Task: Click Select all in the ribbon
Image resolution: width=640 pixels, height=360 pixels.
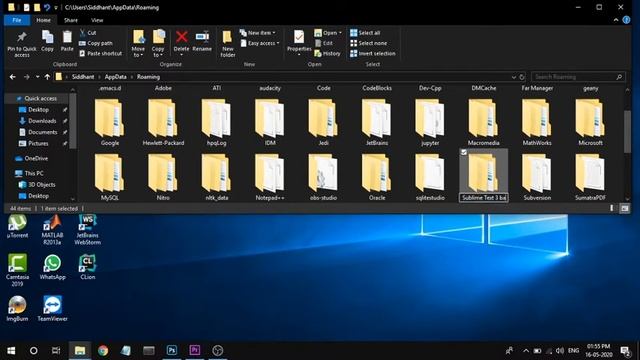Action: coord(365,33)
